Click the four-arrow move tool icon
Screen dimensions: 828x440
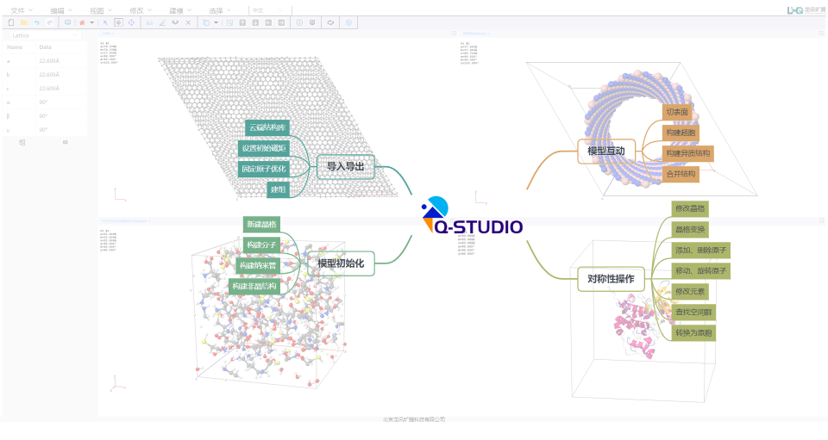(x=131, y=22)
